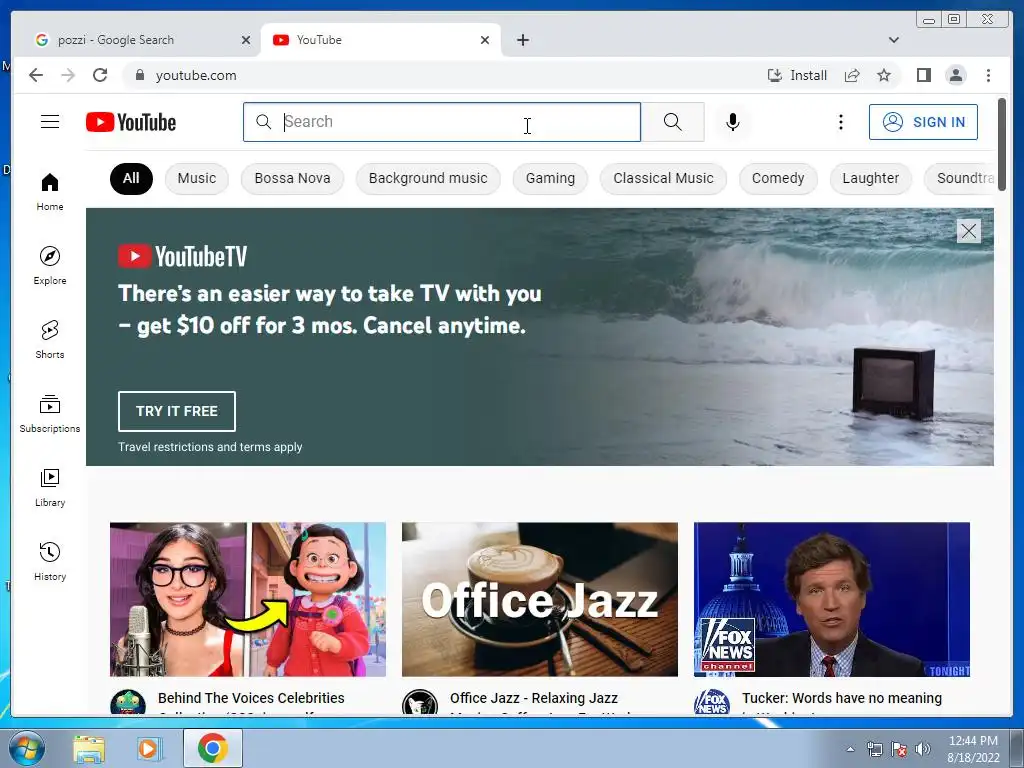This screenshot has width=1024, height=768.
Task: Click TRY IT FREE button
Action: tap(176, 411)
